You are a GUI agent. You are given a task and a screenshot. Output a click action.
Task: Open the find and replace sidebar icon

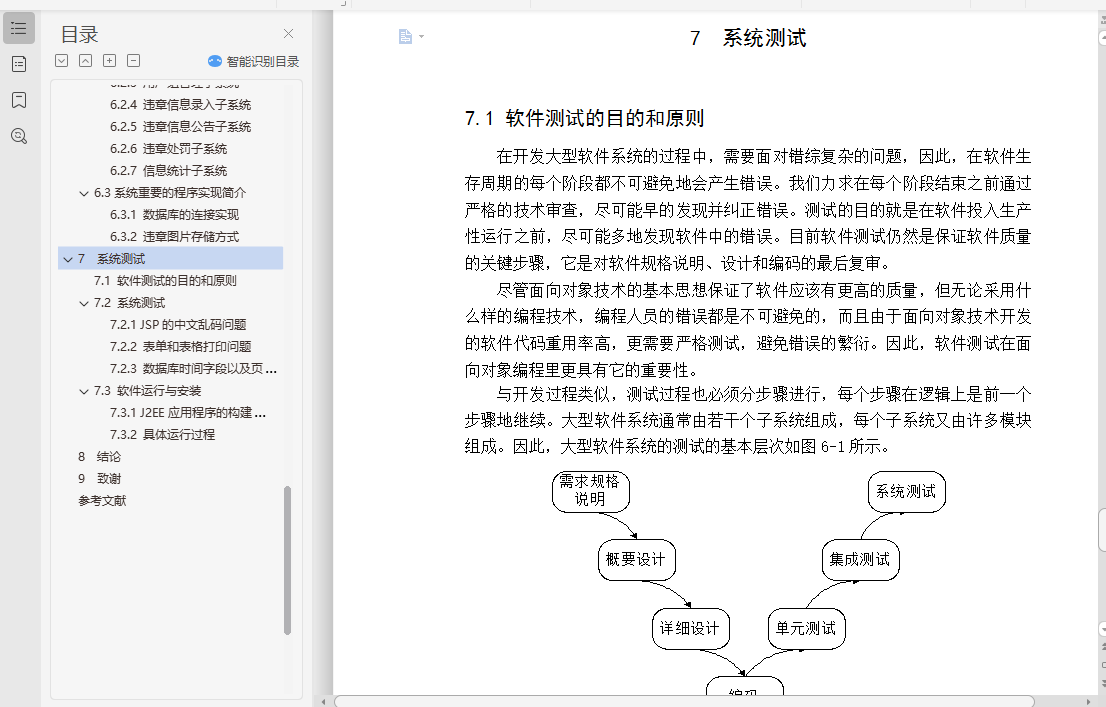pyautogui.click(x=19, y=136)
